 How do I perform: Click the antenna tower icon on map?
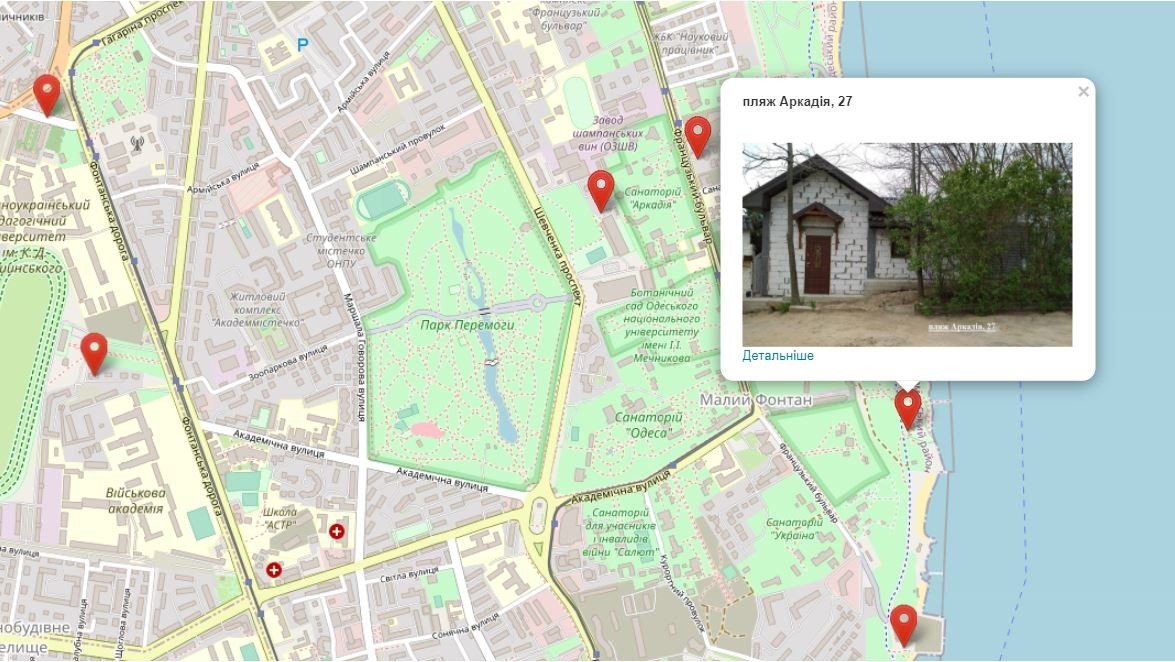[136, 143]
